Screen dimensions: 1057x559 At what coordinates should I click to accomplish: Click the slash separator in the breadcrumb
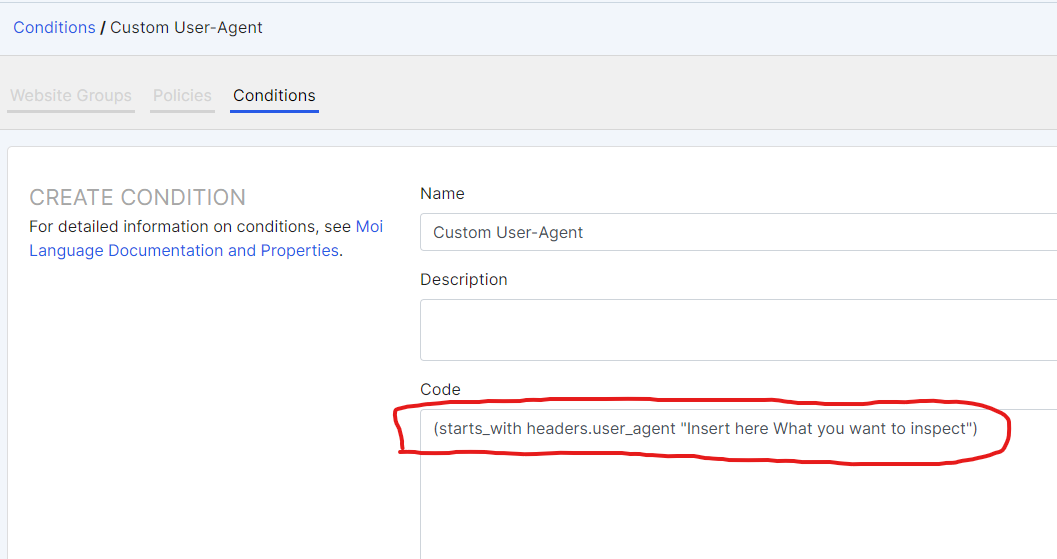[103, 27]
